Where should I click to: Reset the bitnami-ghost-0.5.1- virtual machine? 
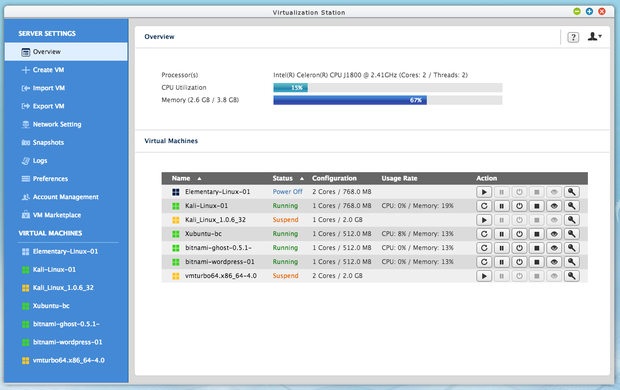coord(484,248)
